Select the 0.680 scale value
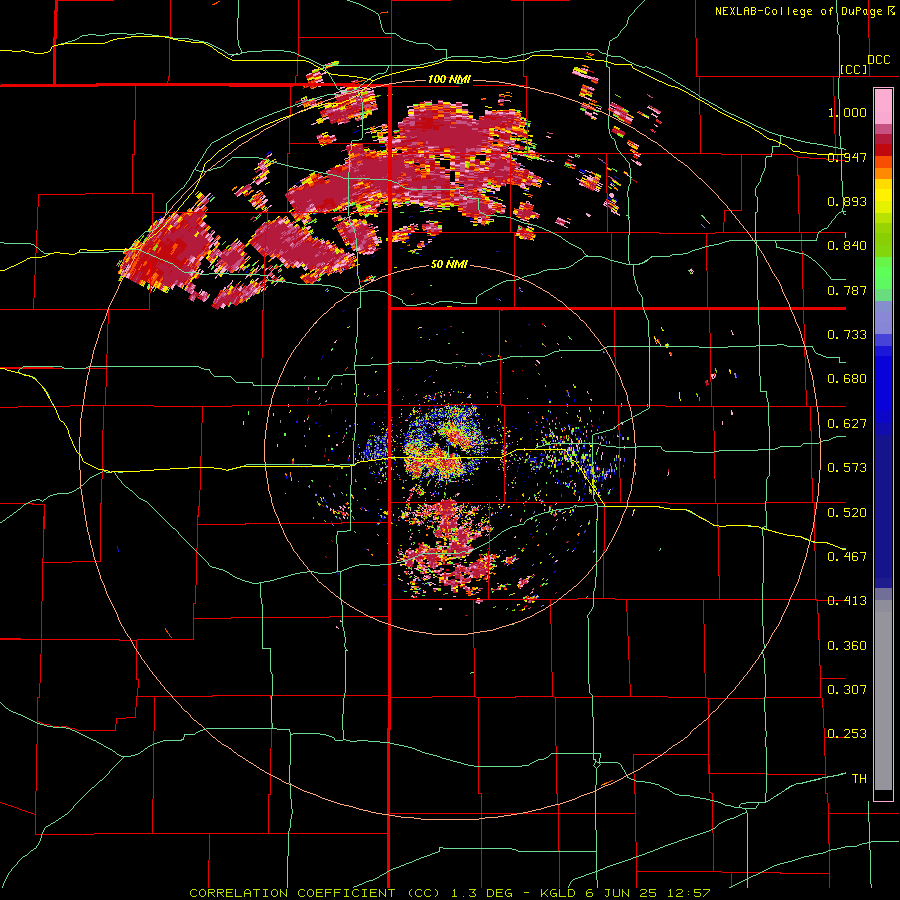This screenshot has width=900, height=900. [x=847, y=379]
